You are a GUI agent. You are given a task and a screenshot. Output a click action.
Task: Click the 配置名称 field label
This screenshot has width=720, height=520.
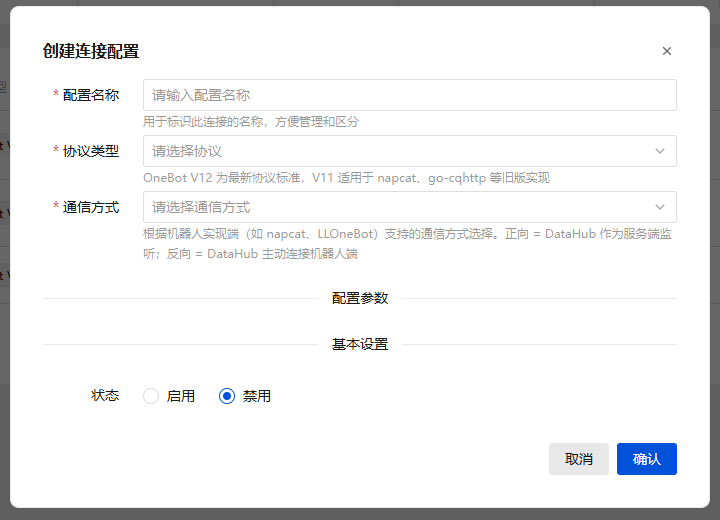coord(91,95)
